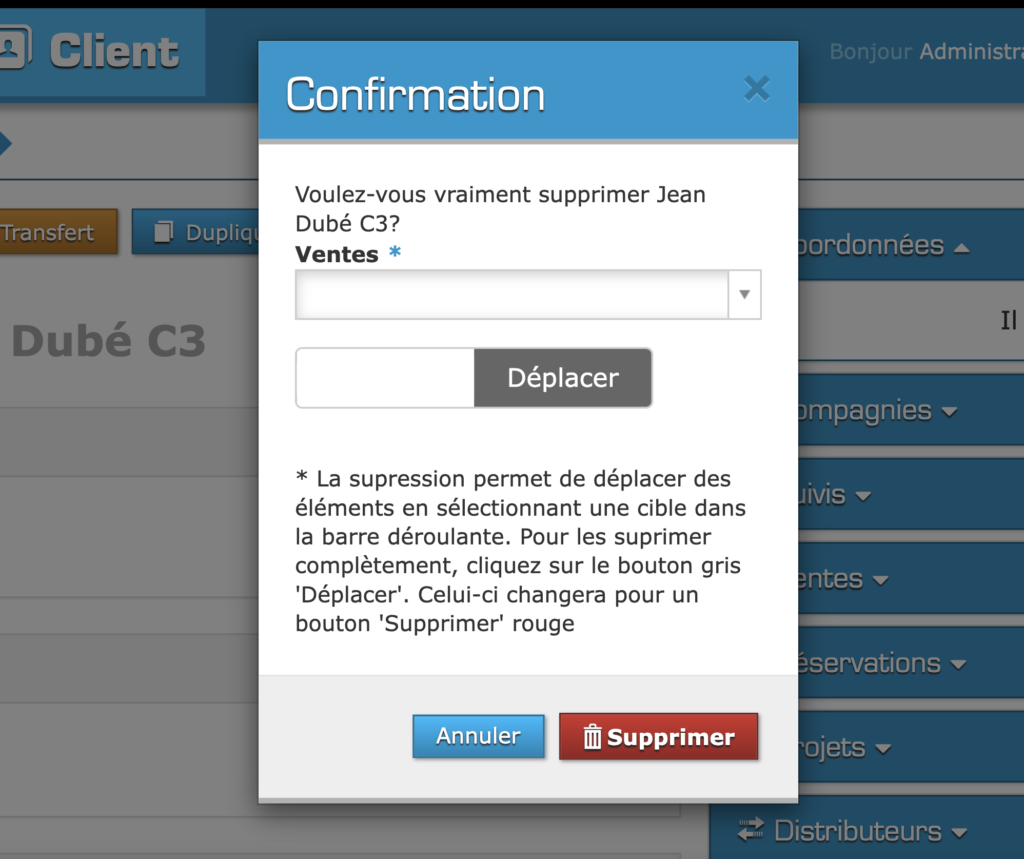Click the empty left side of Déplacer toggle
Viewport: 1024px width, 859px height.
[x=385, y=378]
